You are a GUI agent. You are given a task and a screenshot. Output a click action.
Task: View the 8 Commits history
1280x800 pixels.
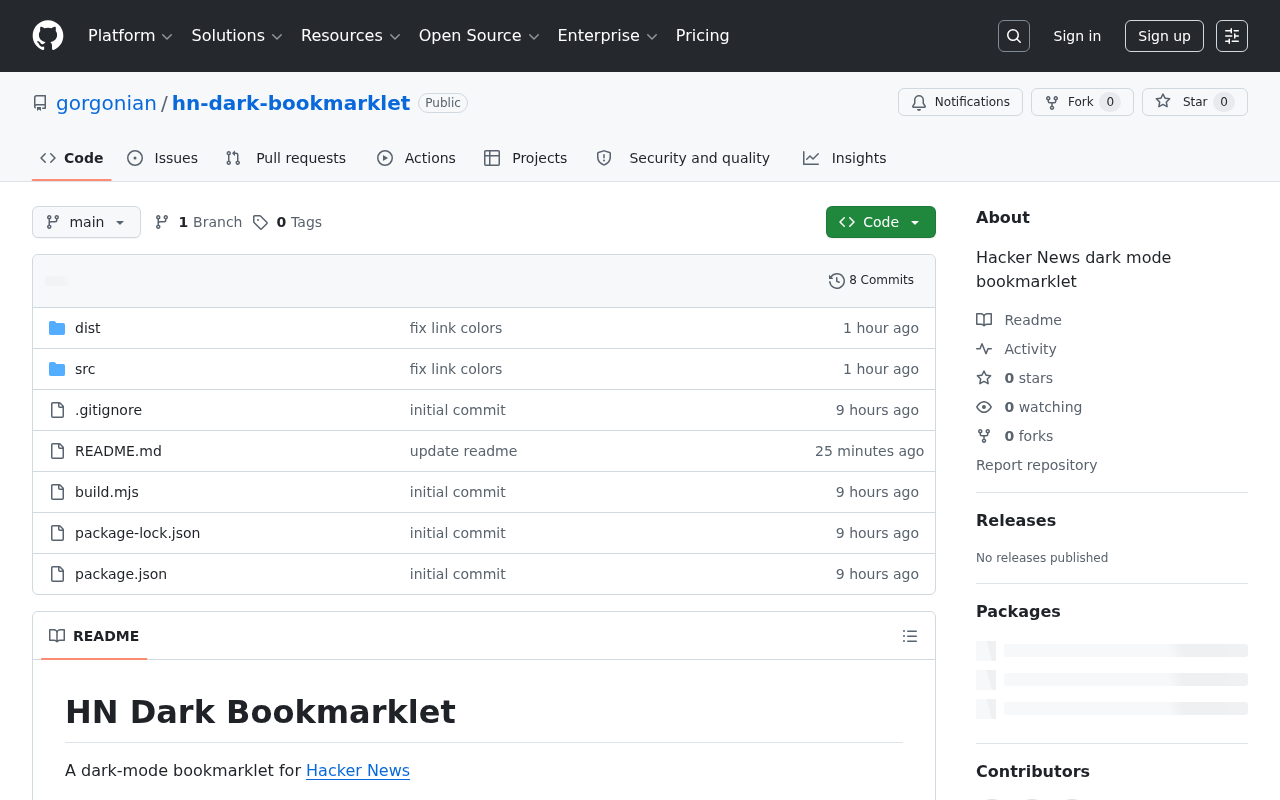pos(872,281)
